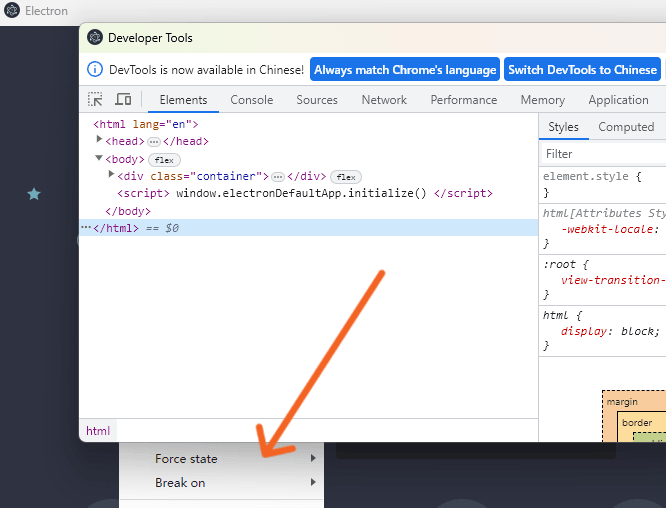Click the ellipsis badge inside the head tag
666x508 pixels.
tap(154, 141)
